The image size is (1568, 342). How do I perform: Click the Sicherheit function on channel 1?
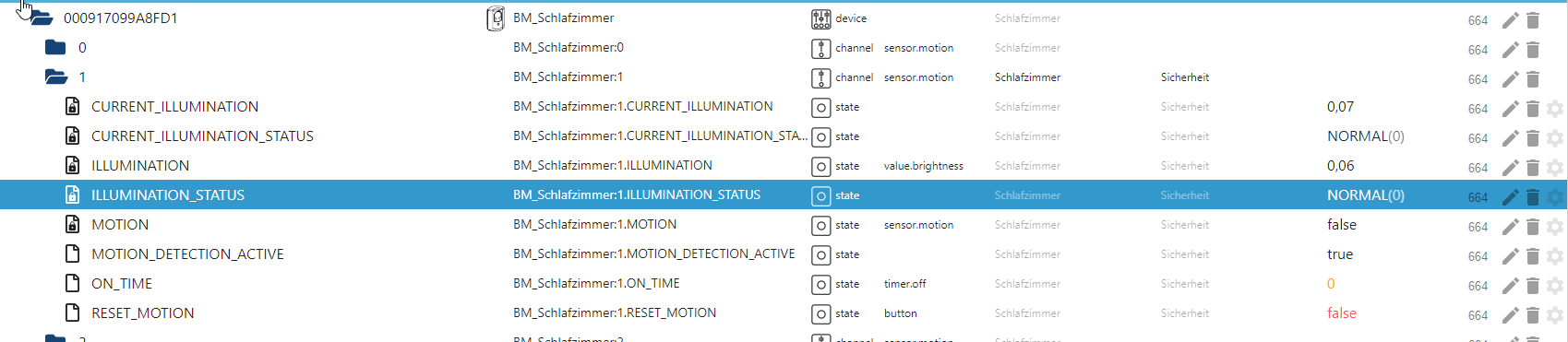coord(1185,77)
